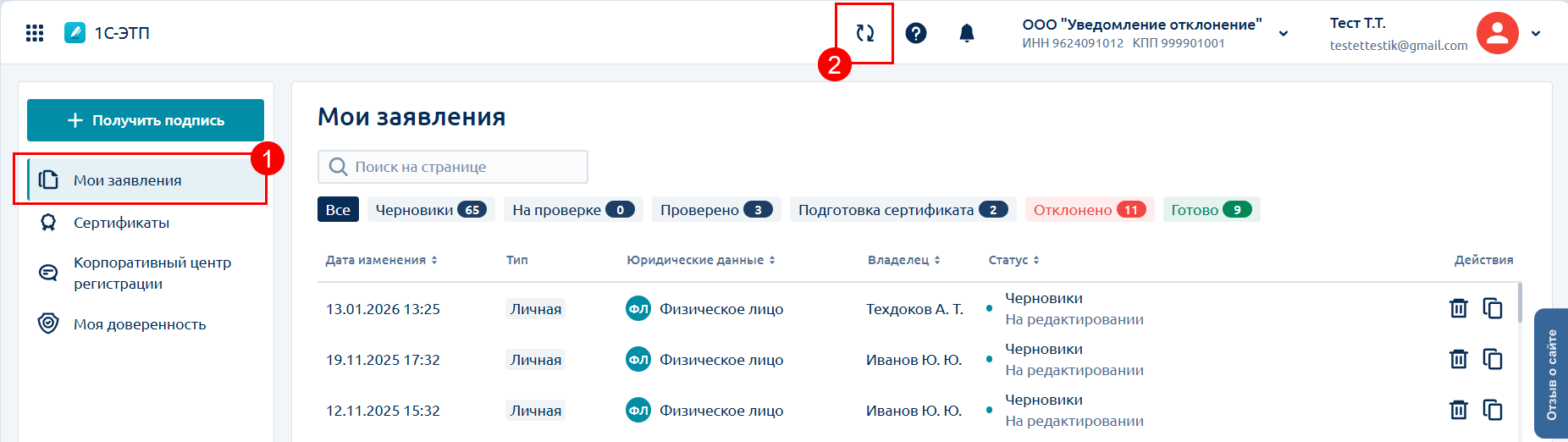Open Моя доверенность in the sidebar

point(140,324)
